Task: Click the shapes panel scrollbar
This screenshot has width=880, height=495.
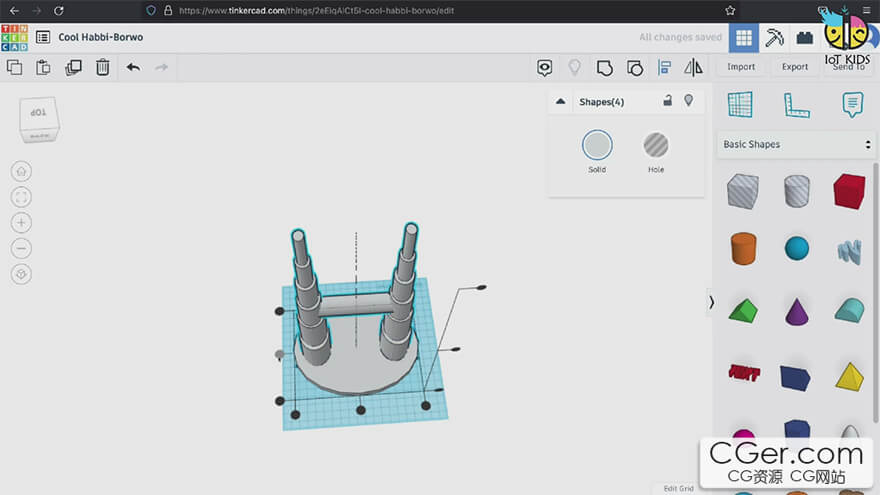Action: 876,292
